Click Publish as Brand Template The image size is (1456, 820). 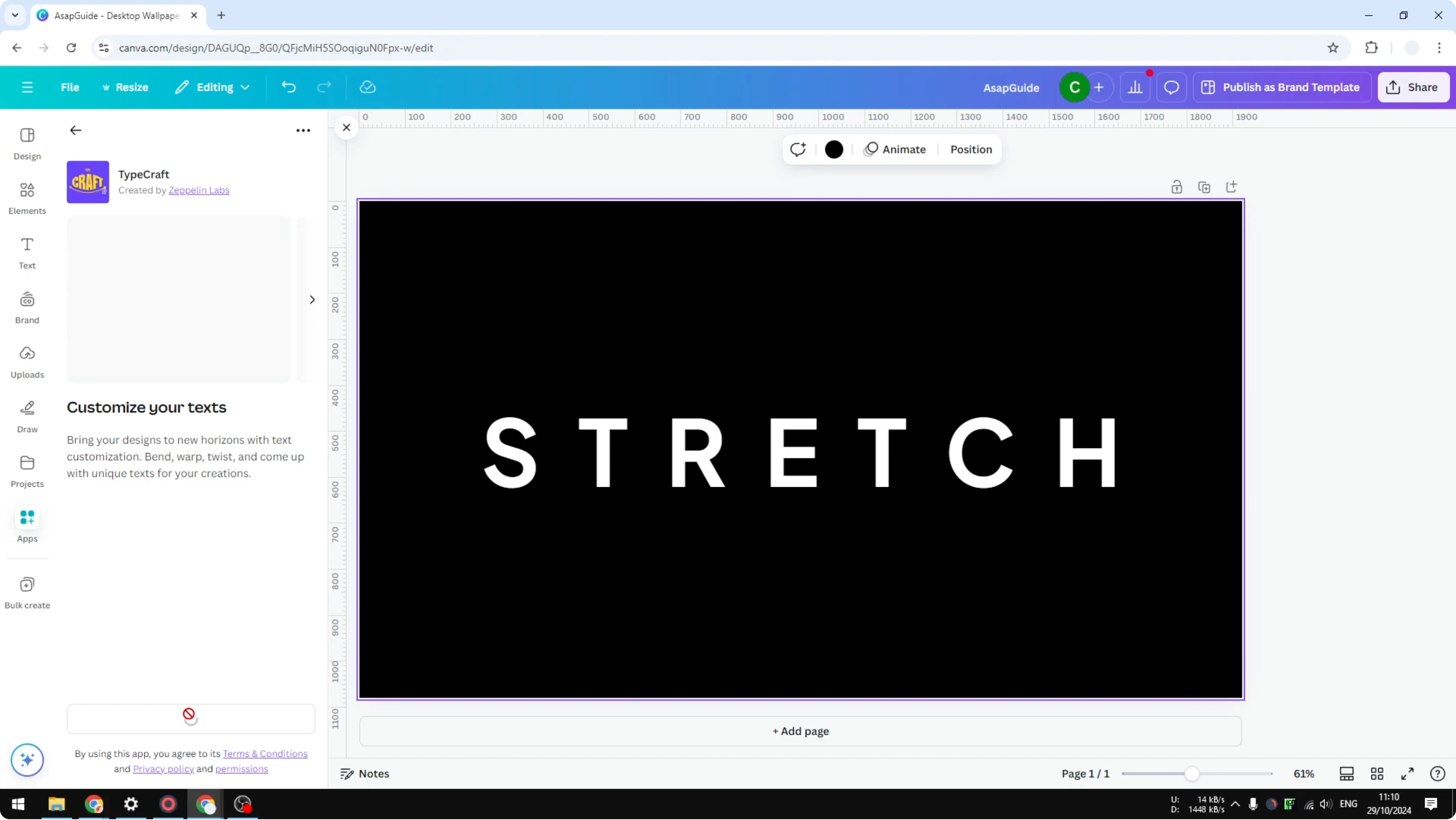click(x=1282, y=86)
